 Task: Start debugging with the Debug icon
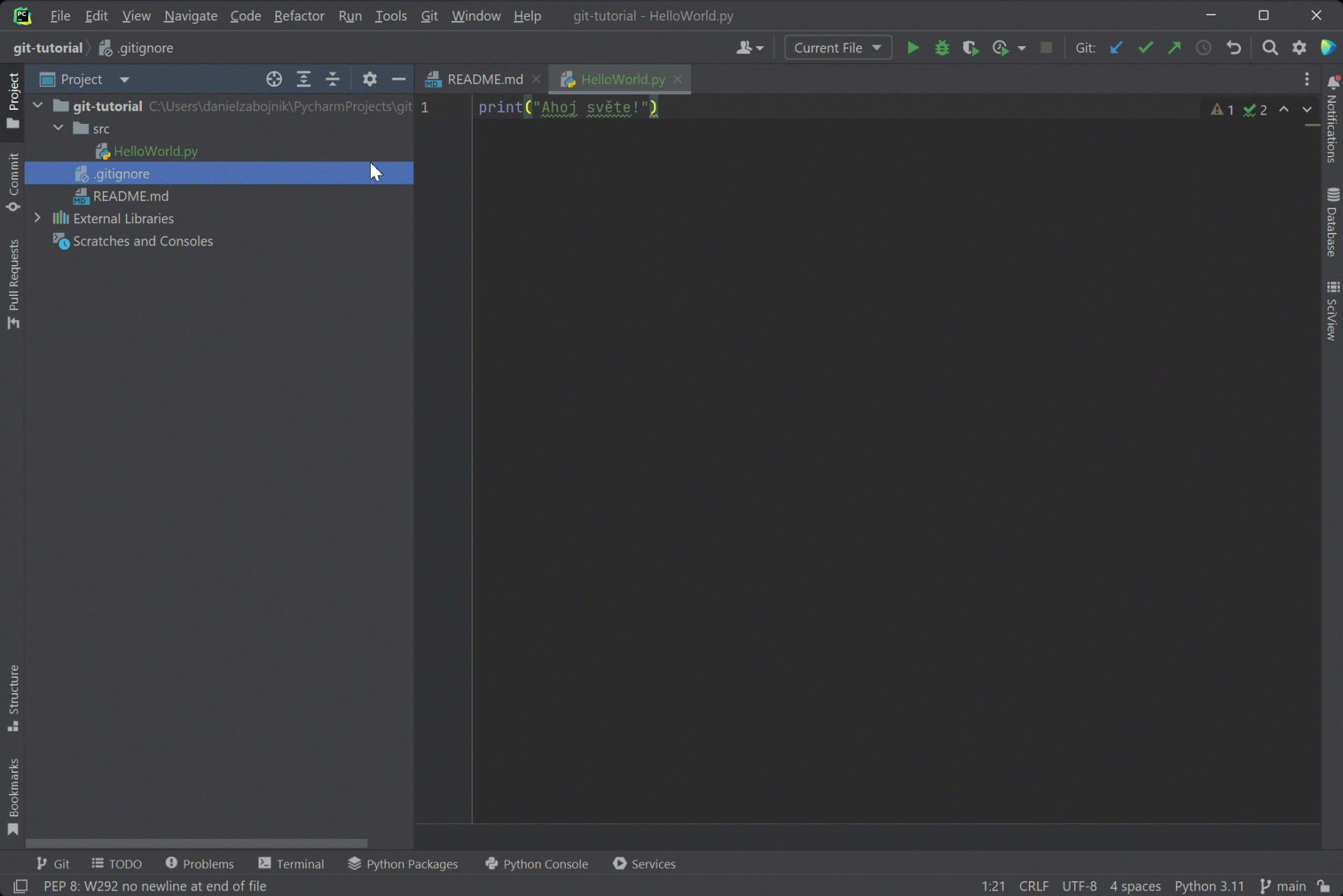coord(941,48)
